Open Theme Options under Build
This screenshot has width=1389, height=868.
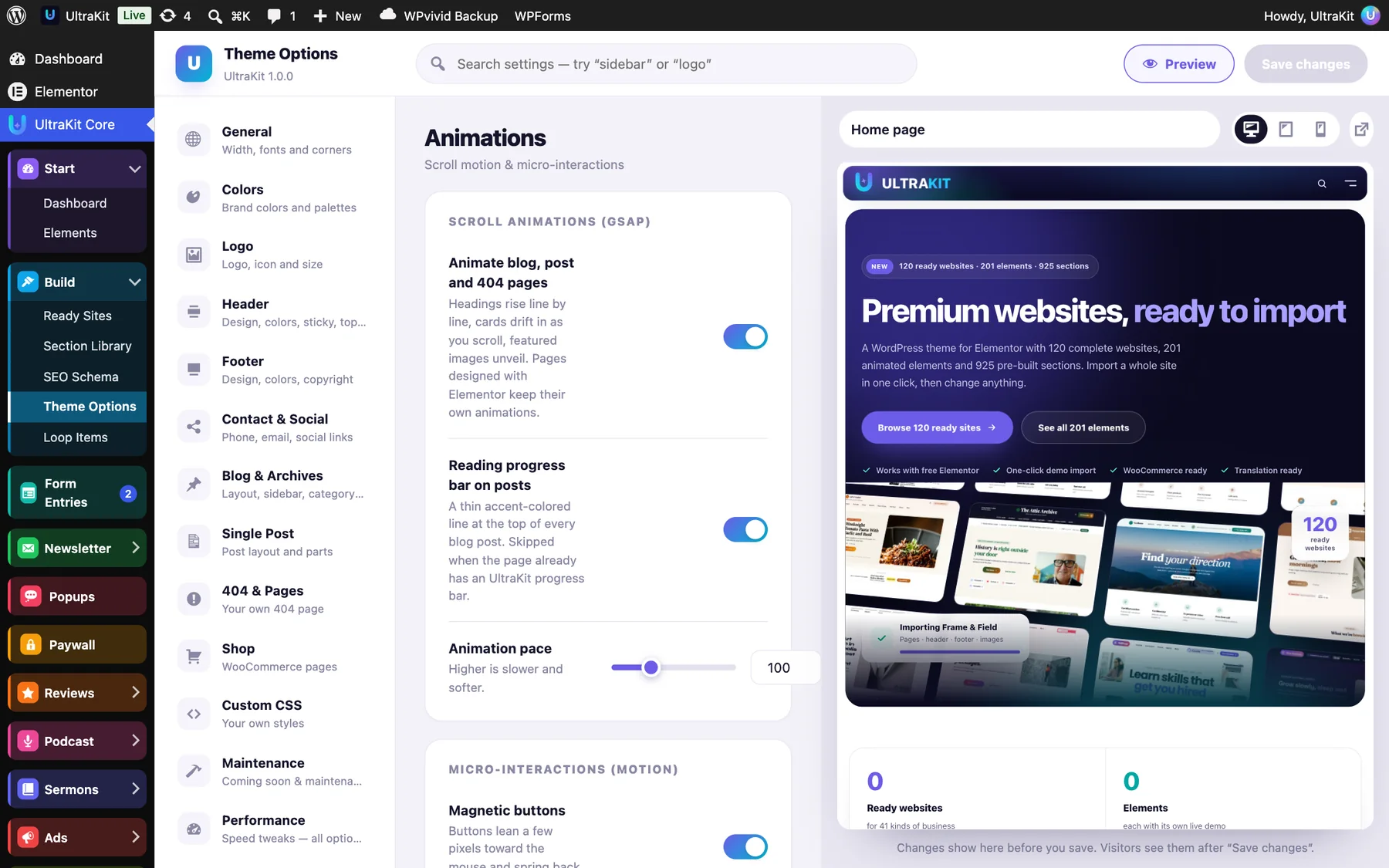(x=77, y=407)
